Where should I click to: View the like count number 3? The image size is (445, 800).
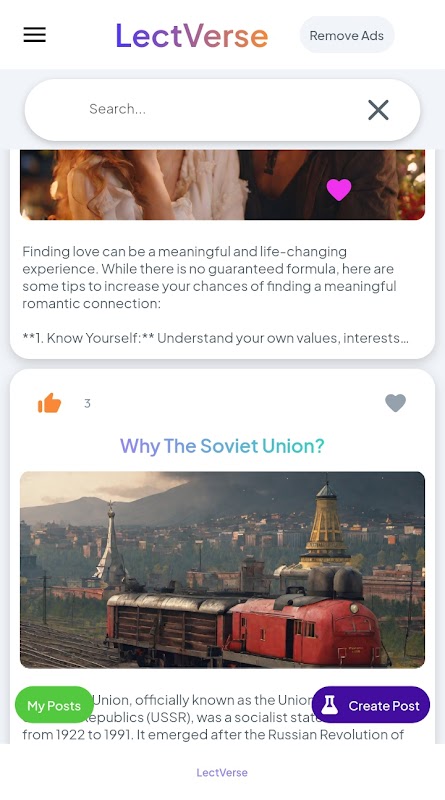[x=87, y=404]
